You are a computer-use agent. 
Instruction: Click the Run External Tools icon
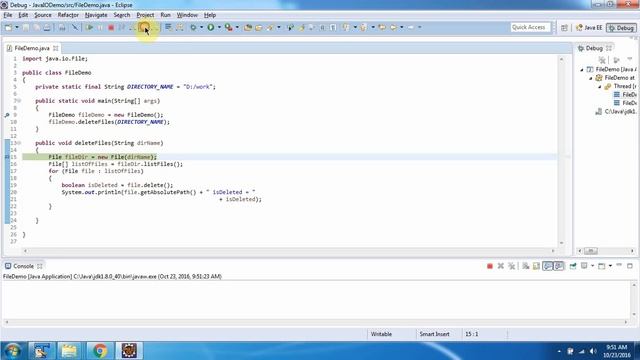pos(229,27)
